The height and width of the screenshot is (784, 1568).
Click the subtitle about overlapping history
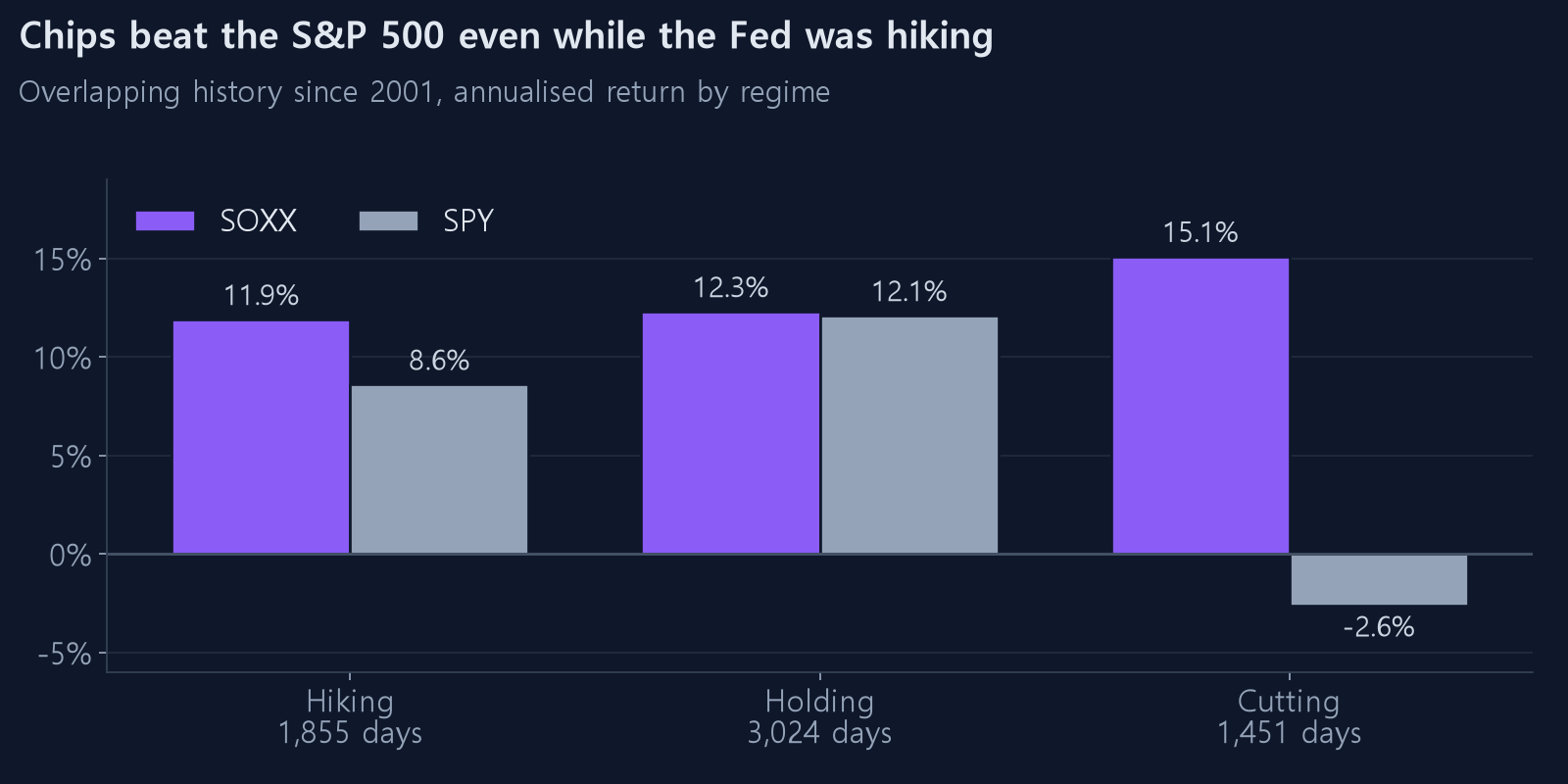click(424, 92)
